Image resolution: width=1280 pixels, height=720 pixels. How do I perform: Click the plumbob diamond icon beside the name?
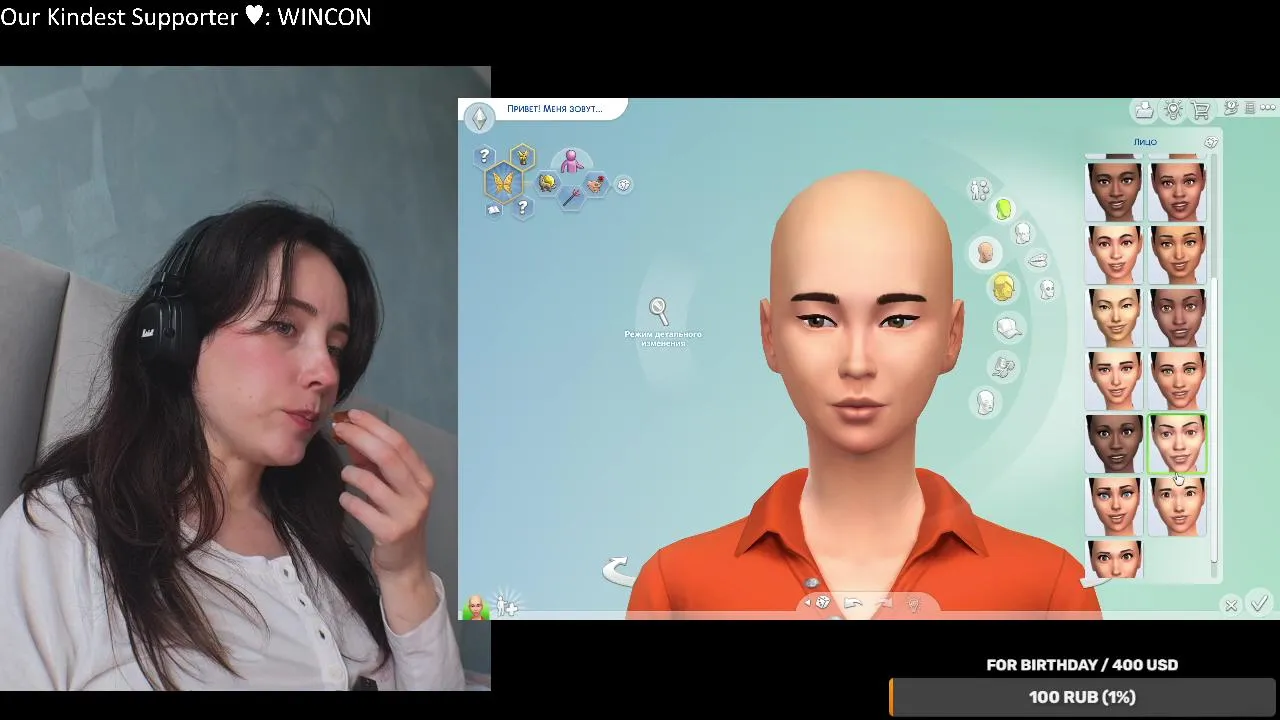(479, 118)
